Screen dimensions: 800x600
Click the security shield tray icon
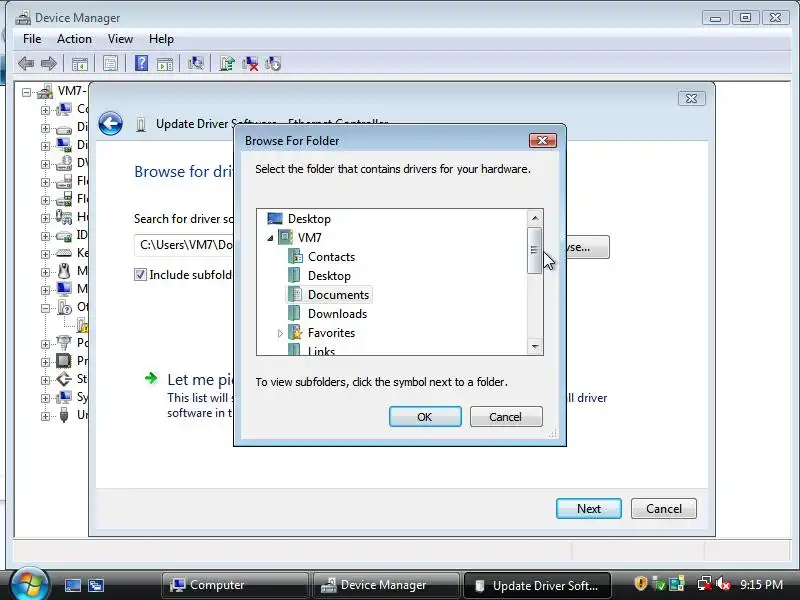click(x=641, y=583)
